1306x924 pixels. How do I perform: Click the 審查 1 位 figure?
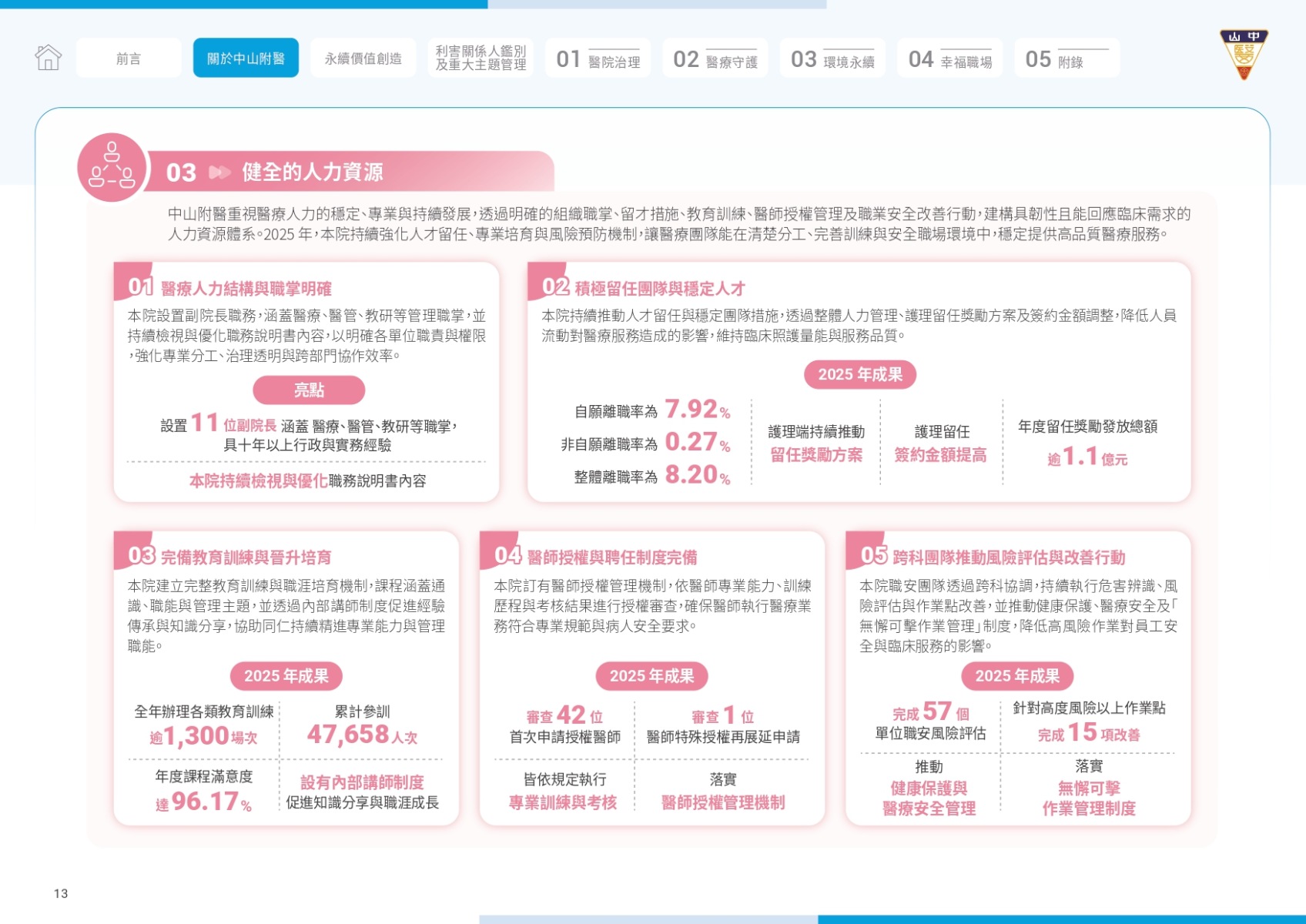[723, 715]
